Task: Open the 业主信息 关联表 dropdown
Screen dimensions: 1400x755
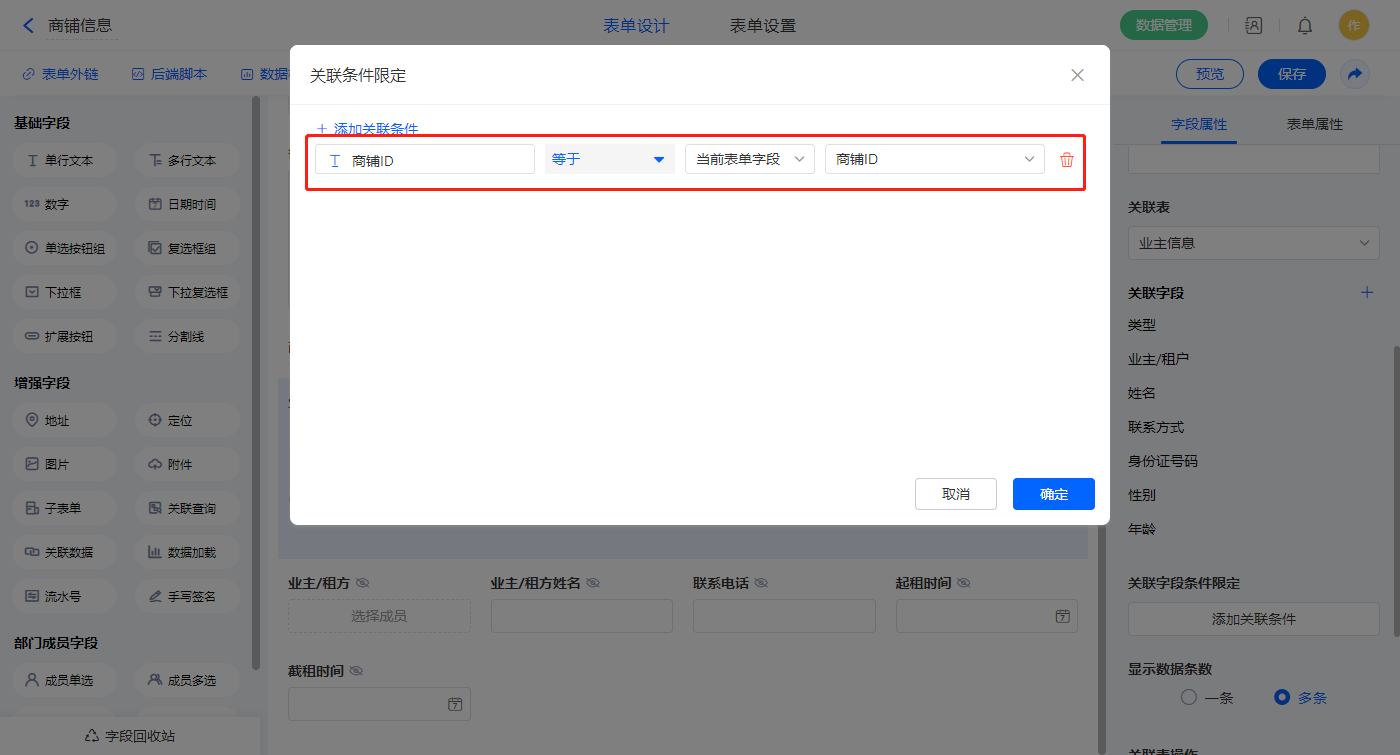Action: point(1253,243)
